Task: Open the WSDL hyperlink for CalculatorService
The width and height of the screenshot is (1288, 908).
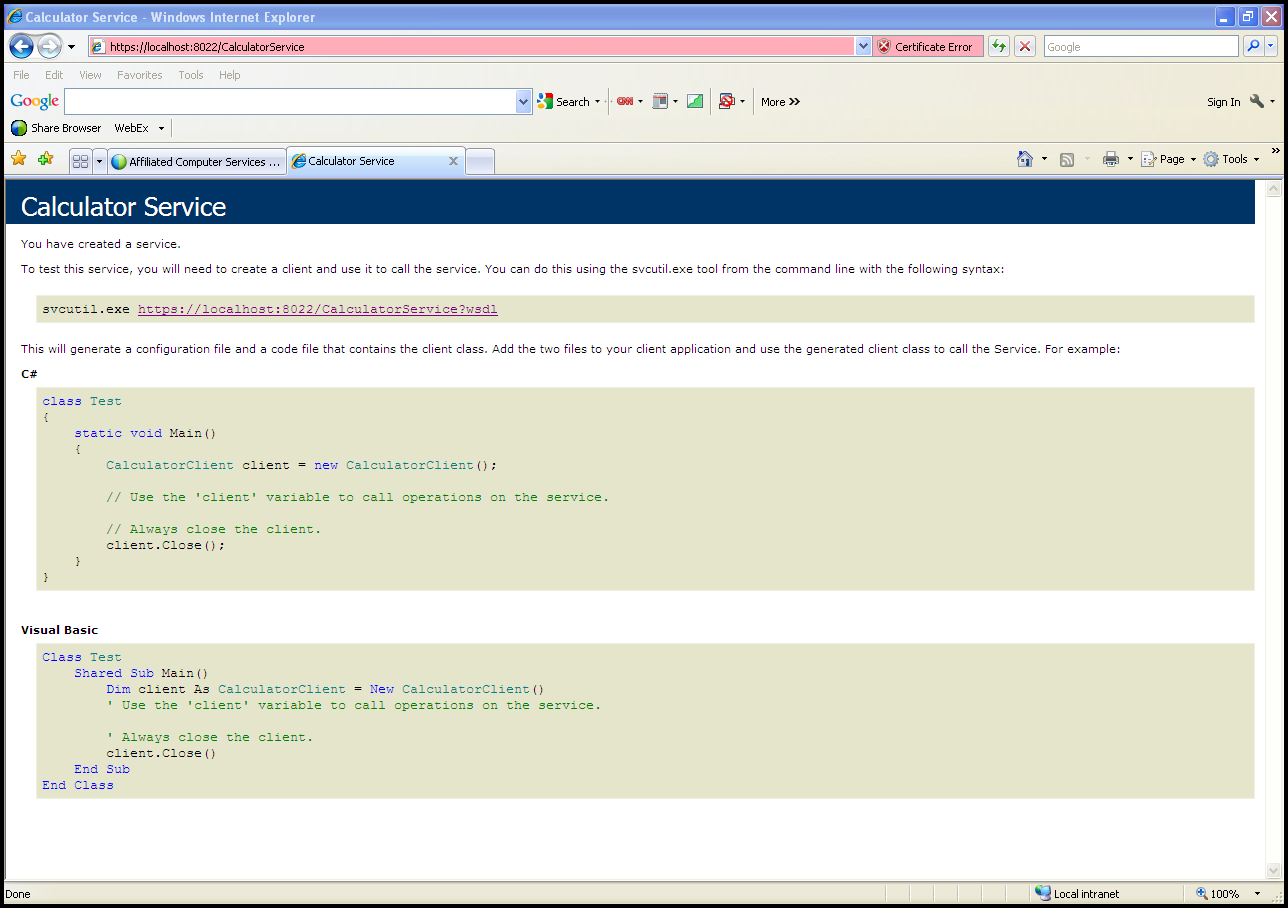Action: [317, 309]
